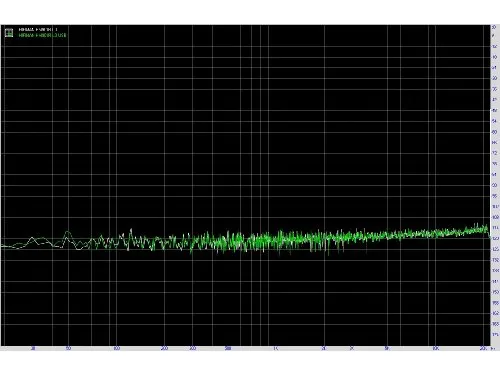Click the white curve peak just right of 100 Hz

131,229
